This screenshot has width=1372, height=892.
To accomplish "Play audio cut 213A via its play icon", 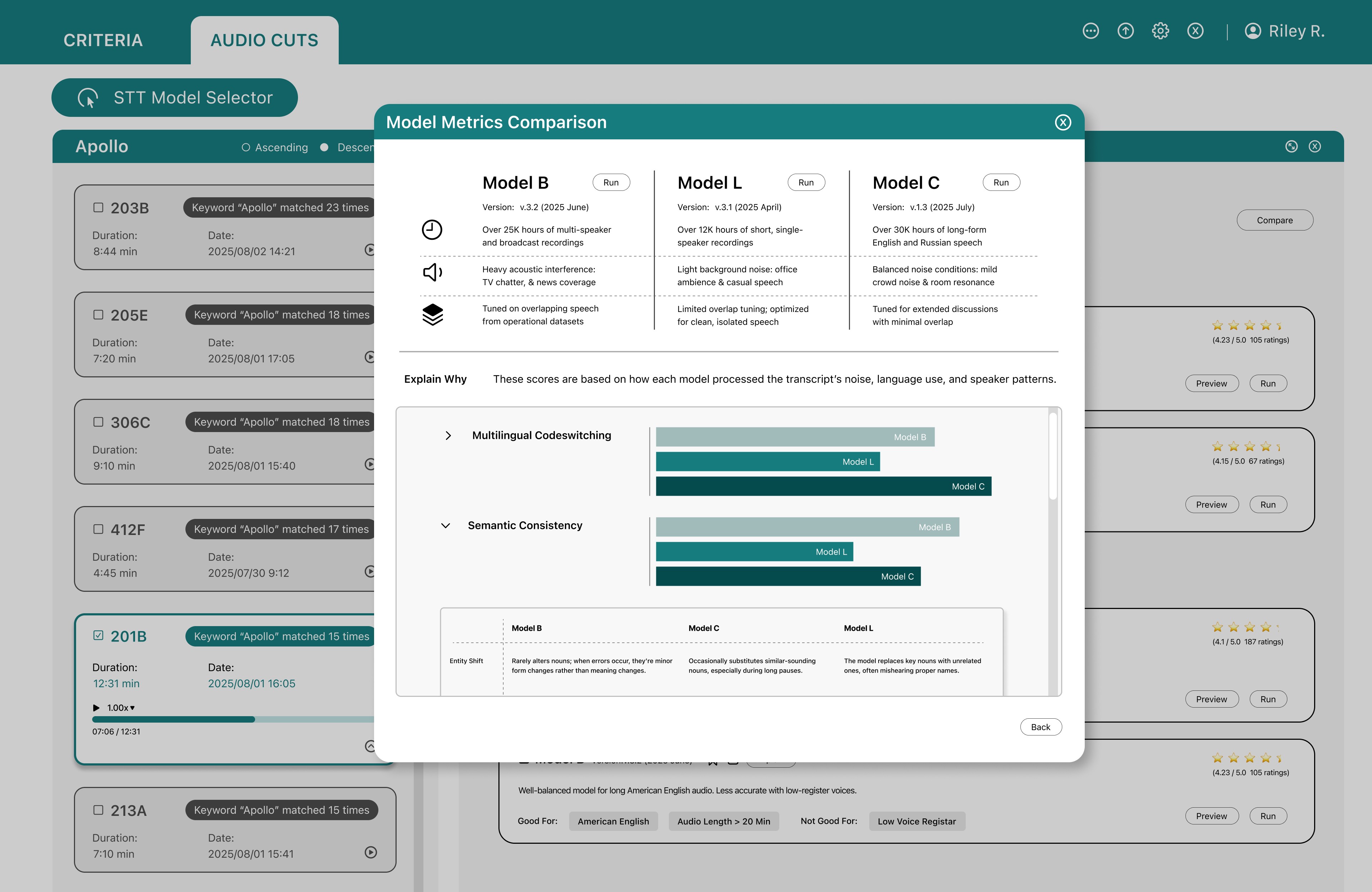I will click(x=371, y=852).
